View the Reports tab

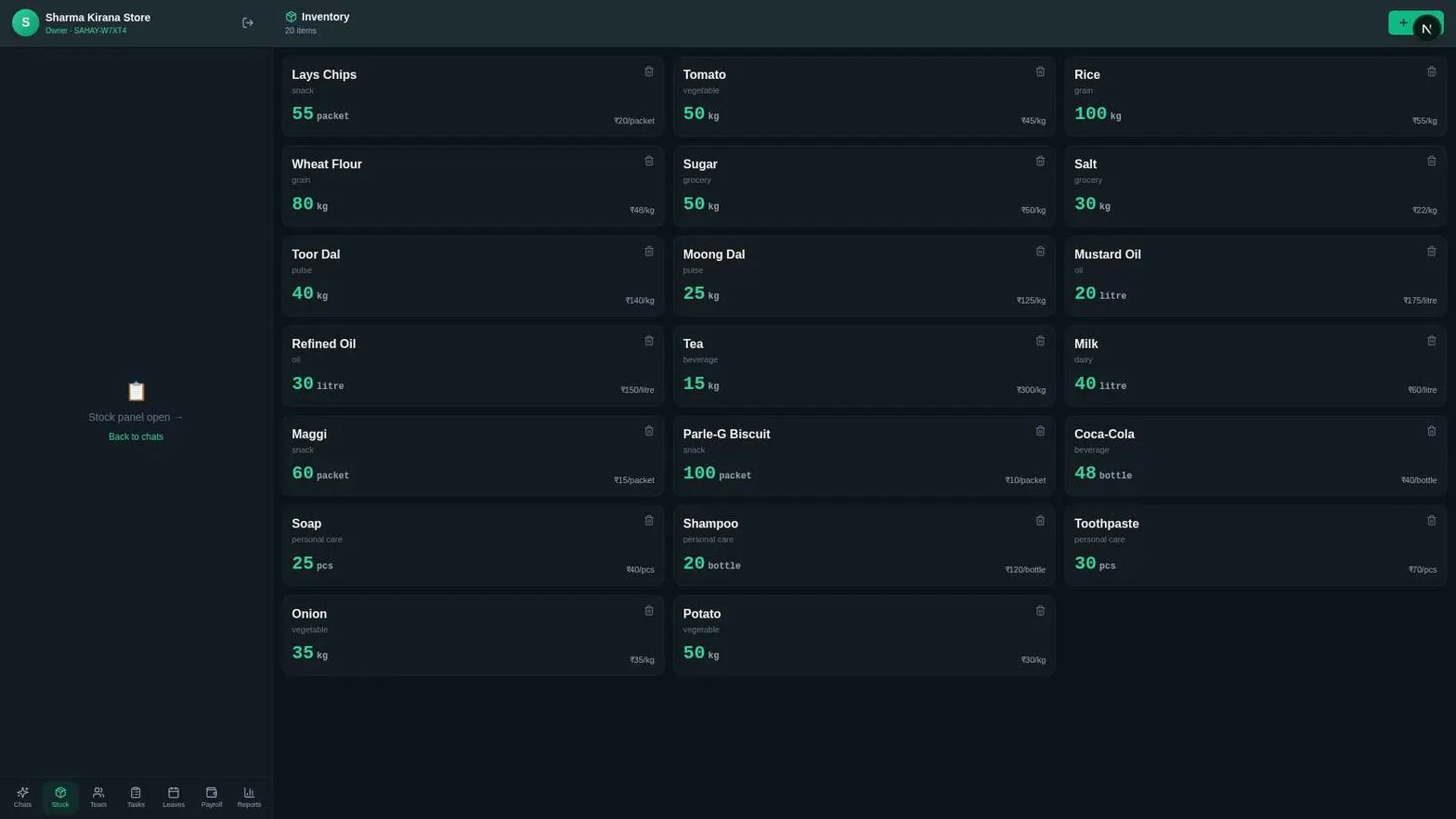tap(249, 797)
